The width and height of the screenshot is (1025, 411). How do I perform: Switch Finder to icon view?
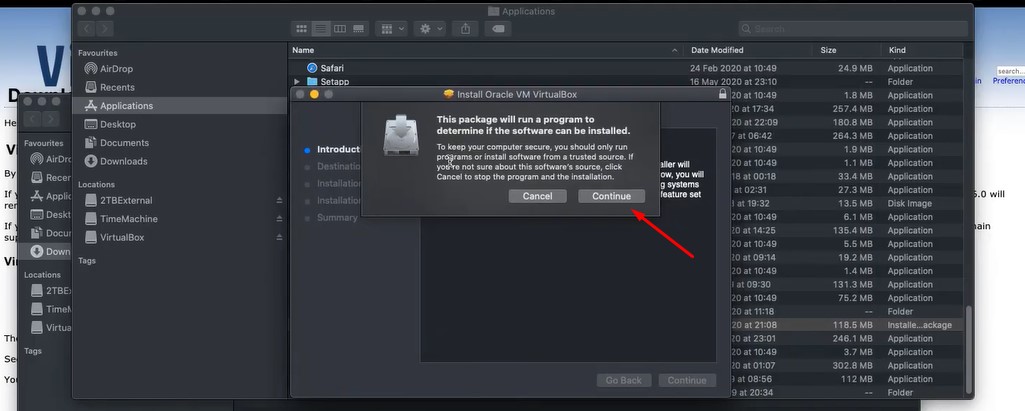click(x=301, y=29)
